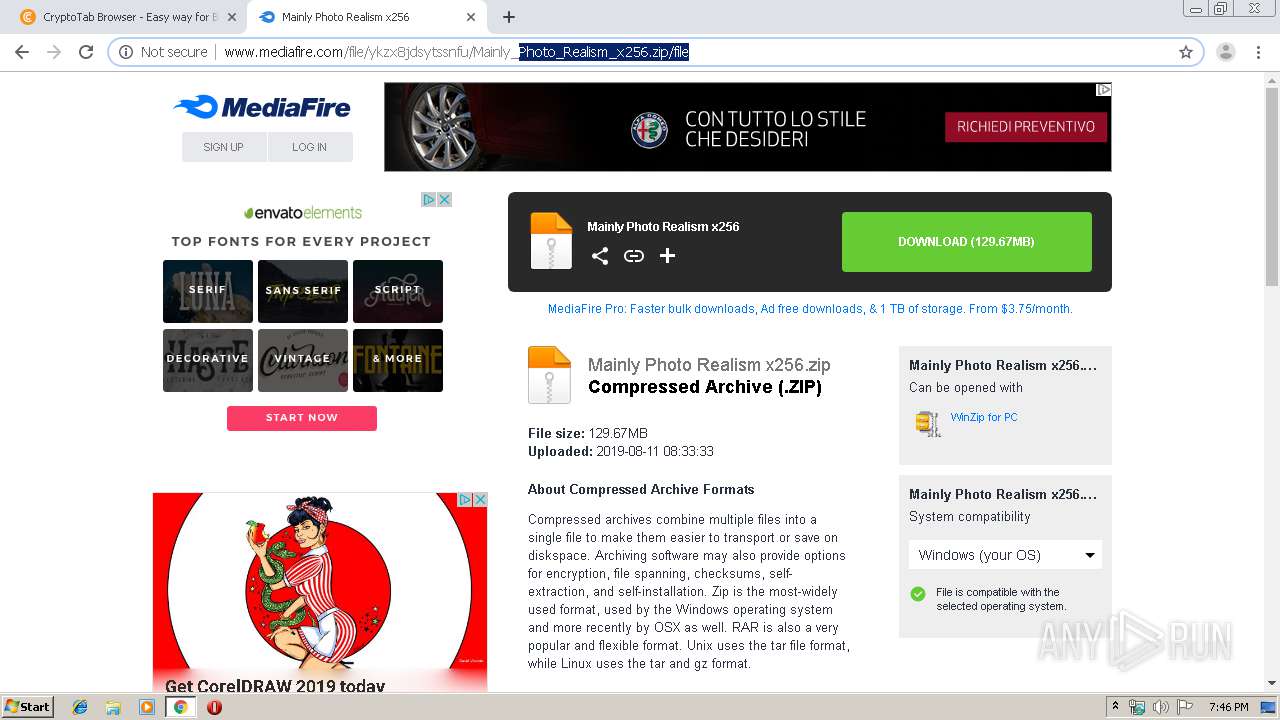This screenshot has height=720, width=1280.
Task: Click the MediaFire logo
Action: point(262,107)
